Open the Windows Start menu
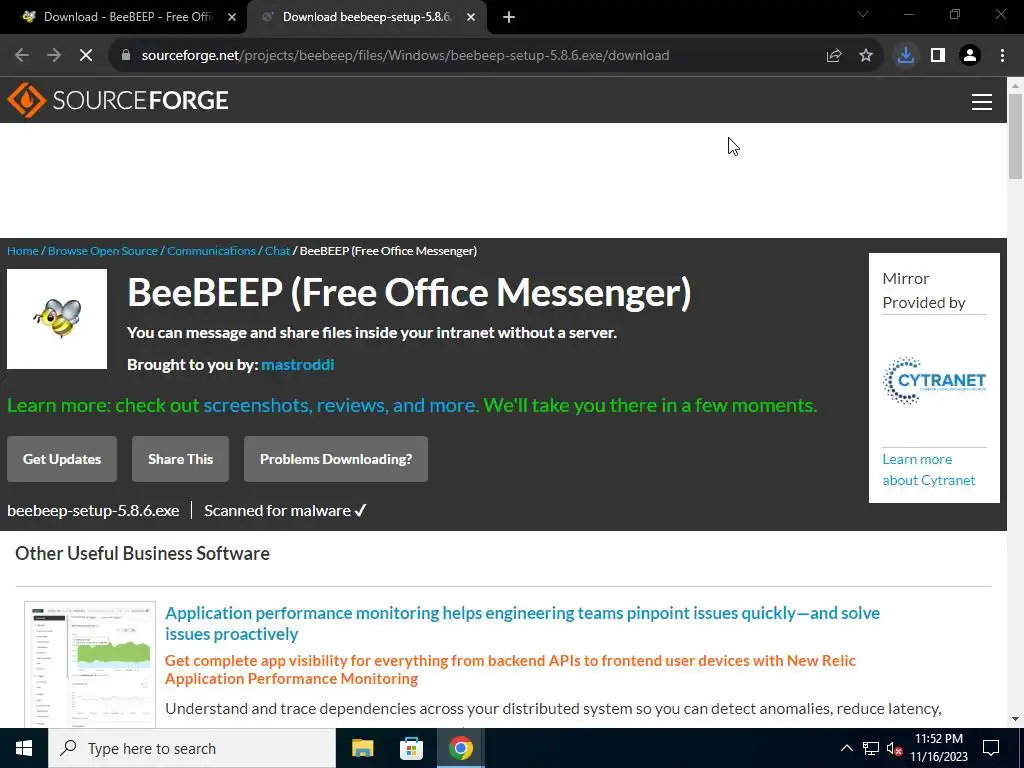This screenshot has height=768, width=1024. [24, 748]
